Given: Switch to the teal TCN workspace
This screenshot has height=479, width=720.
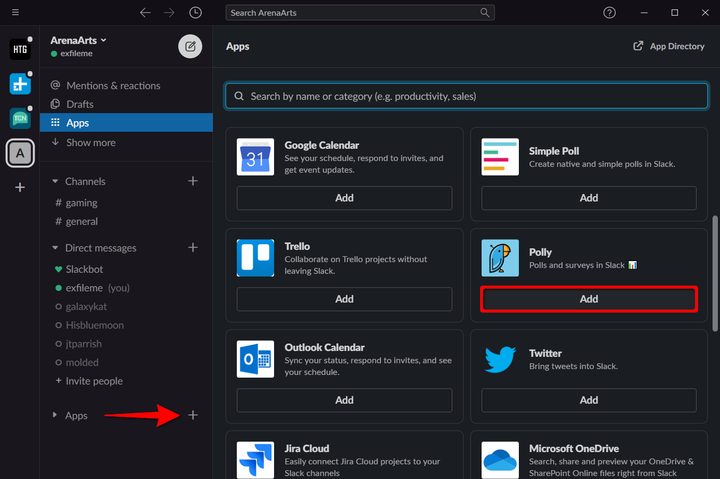Looking at the screenshot, I should pos(20,118).
